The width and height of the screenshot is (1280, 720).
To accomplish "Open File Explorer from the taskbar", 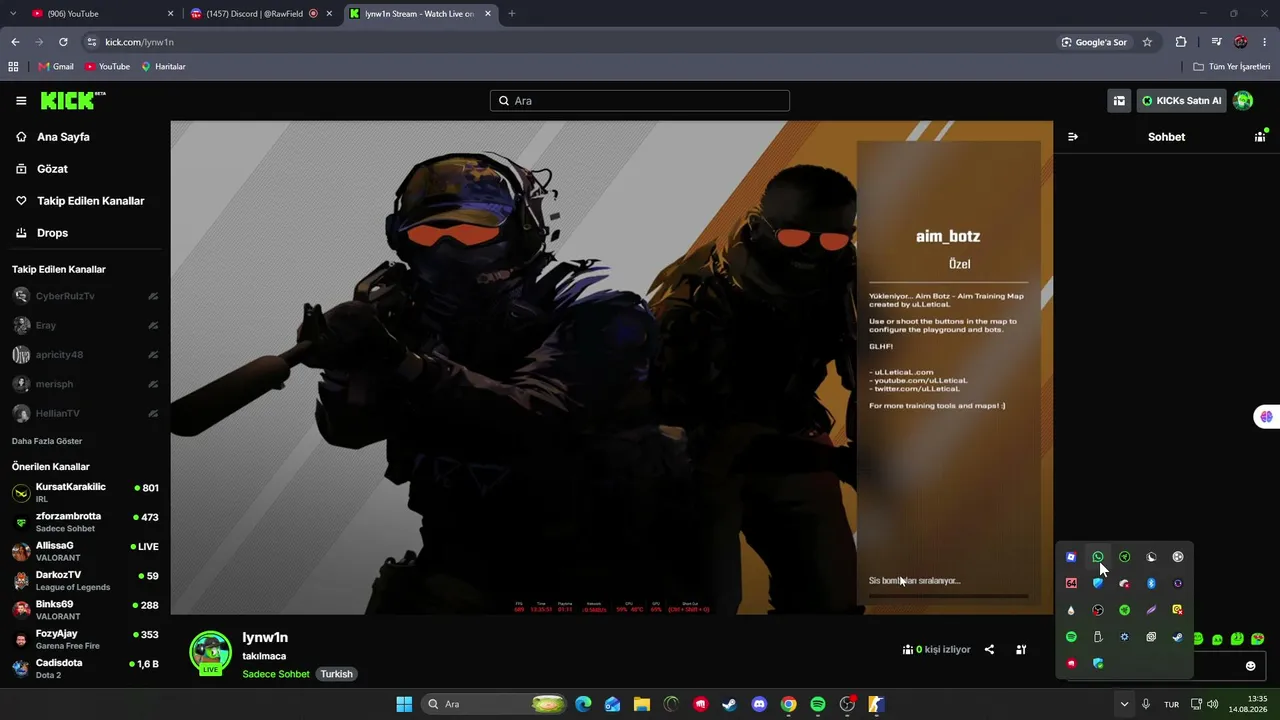I will [x=641, y=704].
